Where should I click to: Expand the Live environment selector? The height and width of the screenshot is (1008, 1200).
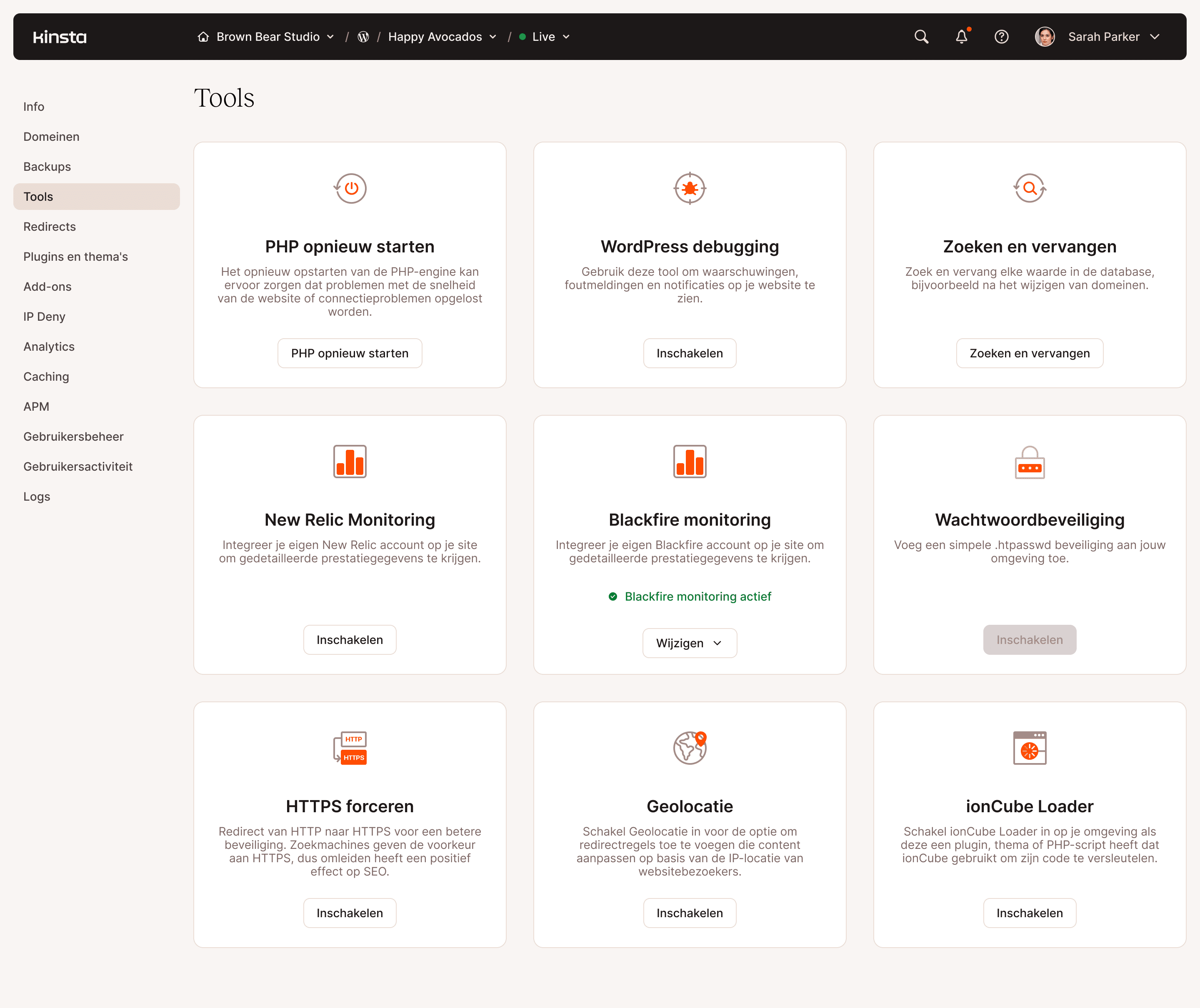point(544,36)
